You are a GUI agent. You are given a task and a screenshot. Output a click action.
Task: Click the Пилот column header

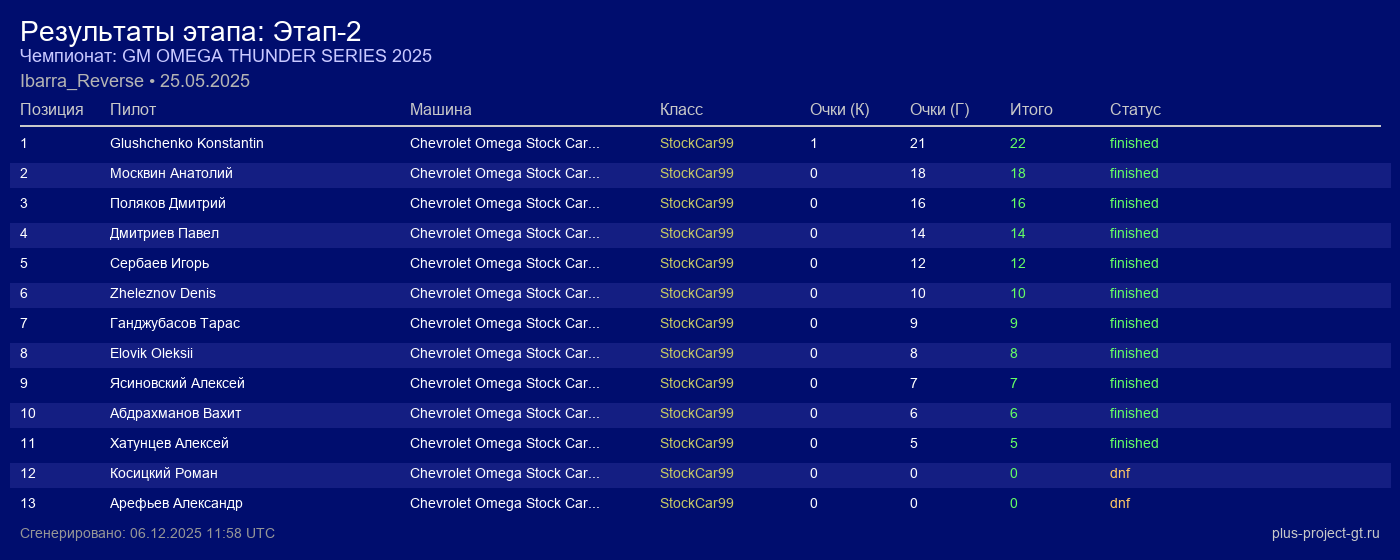[x=133, y=109]
